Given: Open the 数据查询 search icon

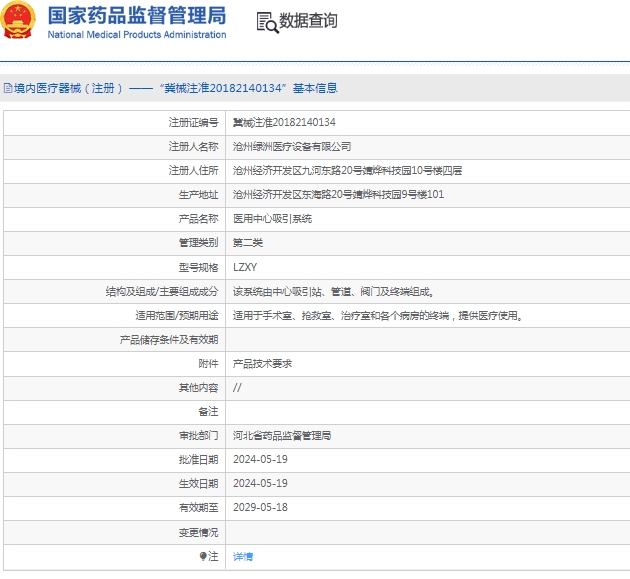Looking at the screenshot, I should 267,23.
